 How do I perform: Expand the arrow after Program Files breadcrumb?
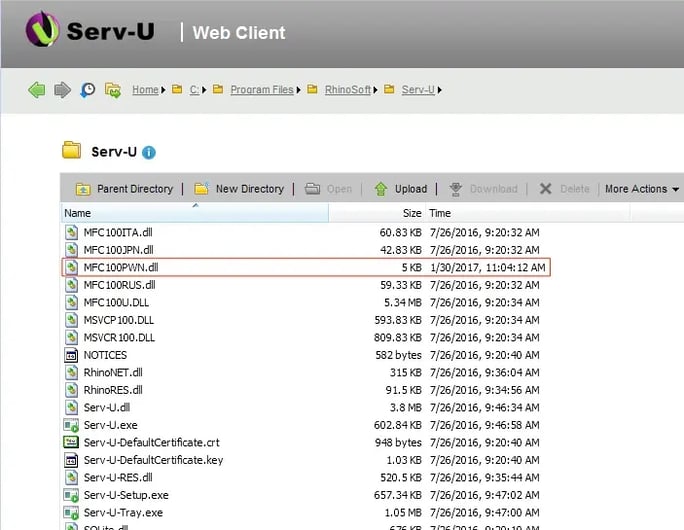tap(299, 90)
